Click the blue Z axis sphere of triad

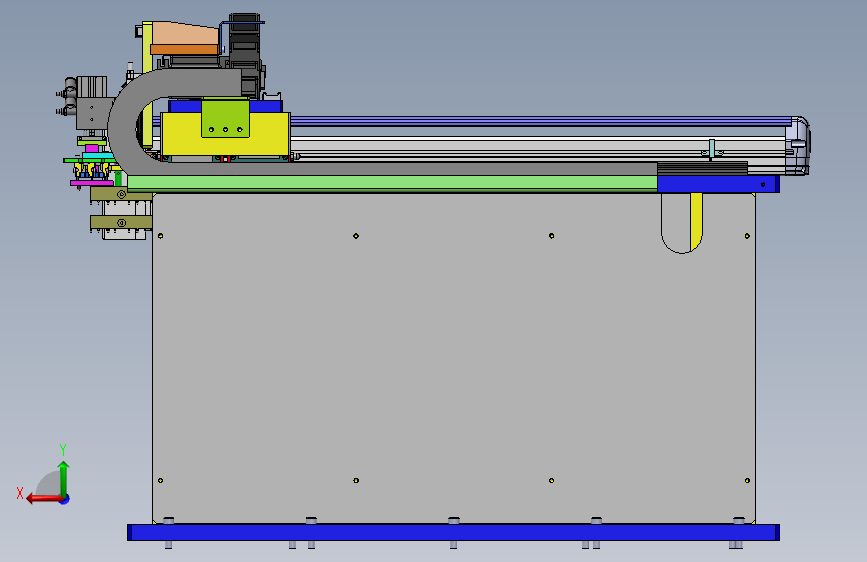click(65, 499)
